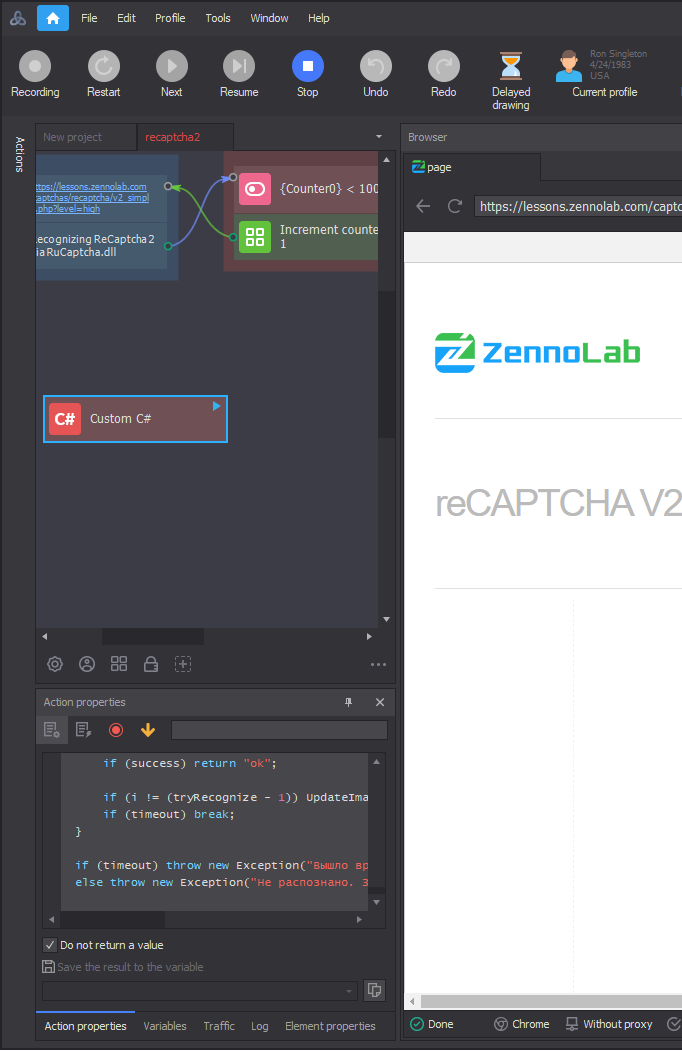Click the code editor scroll up arrow
This screenshot has height=1051, width=682.
(377, 762)
